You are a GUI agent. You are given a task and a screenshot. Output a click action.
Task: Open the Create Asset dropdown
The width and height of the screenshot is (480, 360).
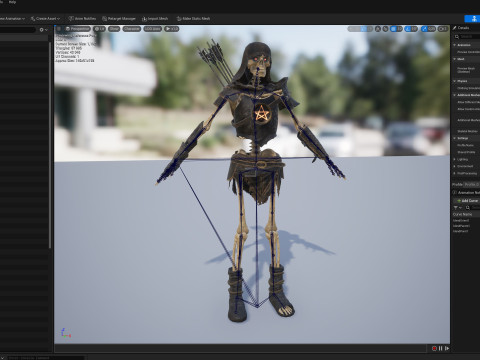coord(45,19)
